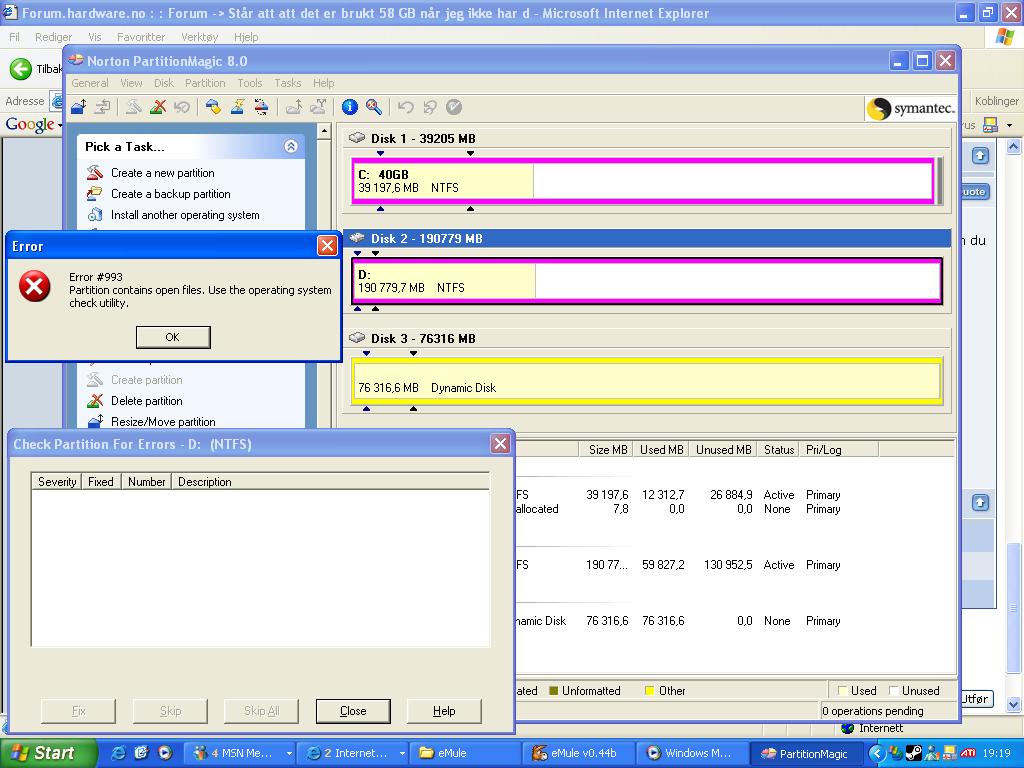Click the ATI tray icon

coord(968,753)
